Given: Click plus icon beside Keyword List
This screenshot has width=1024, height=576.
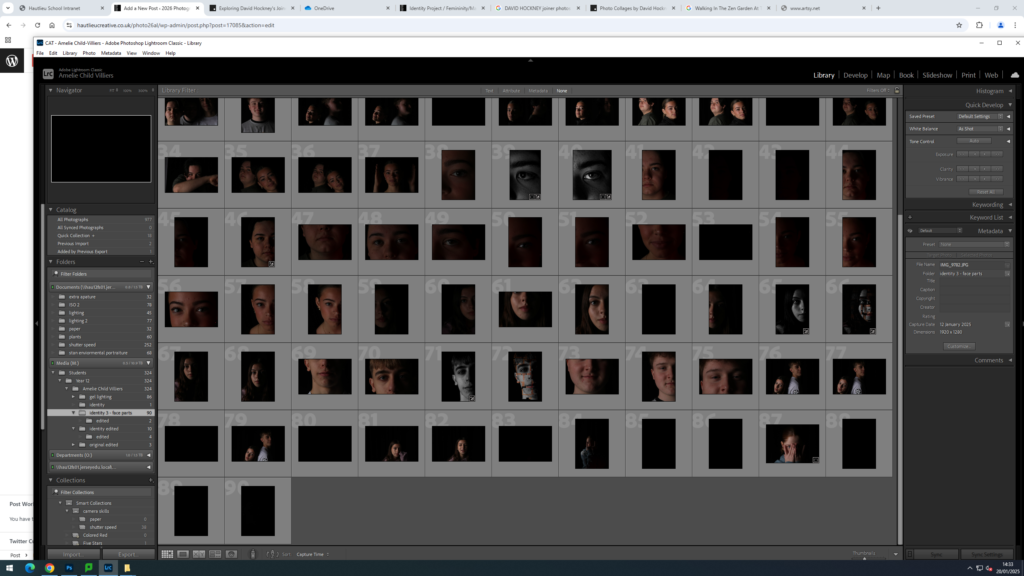Looking at the screenshot, I should (910, 217).
